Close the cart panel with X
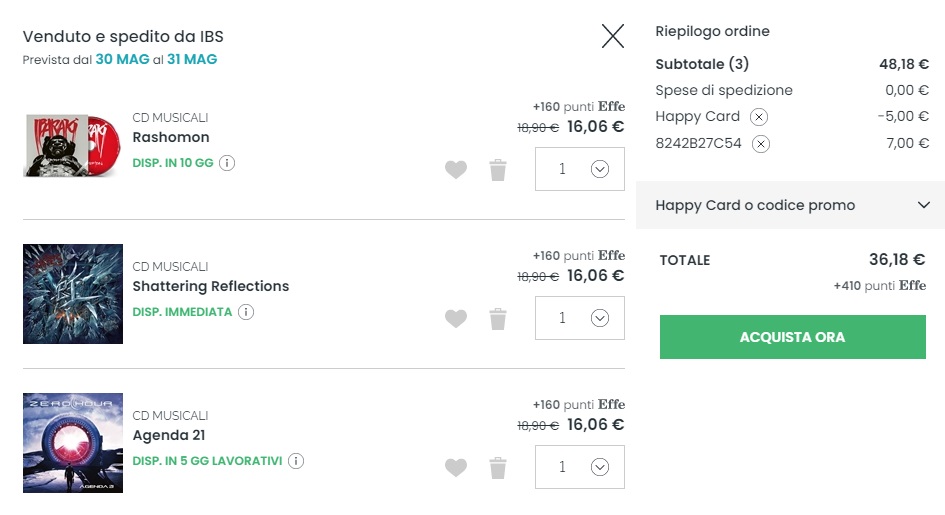Image resolution: width=945 pixels, height=515 pixels. pos(612,36)
